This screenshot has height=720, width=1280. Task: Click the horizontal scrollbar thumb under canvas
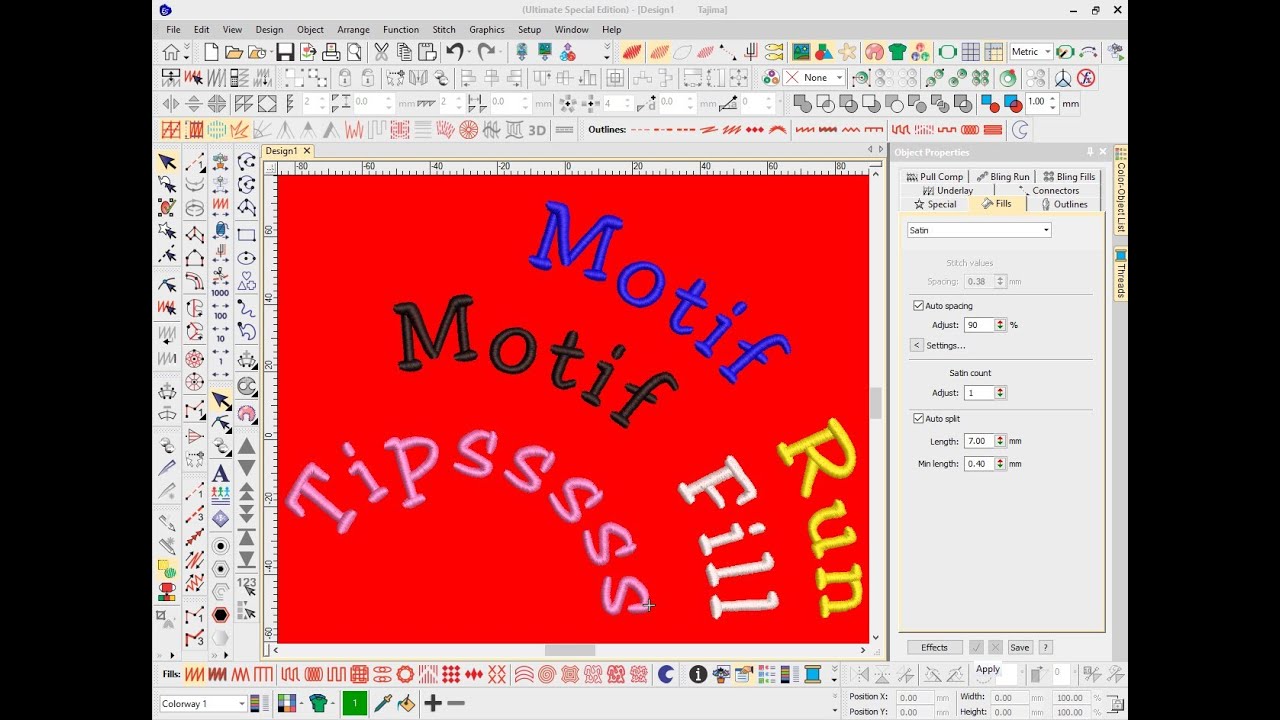tap(570, 650)
